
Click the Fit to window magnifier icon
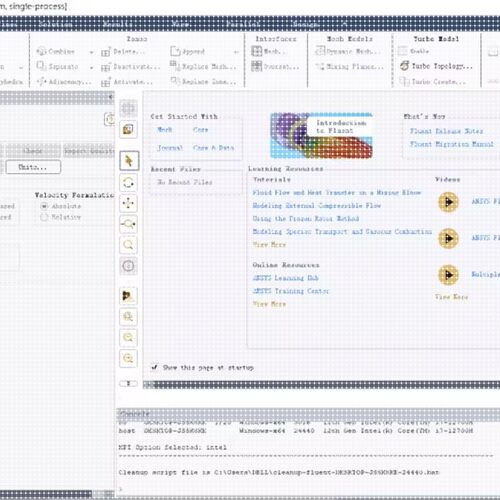(x=129, y=316)
